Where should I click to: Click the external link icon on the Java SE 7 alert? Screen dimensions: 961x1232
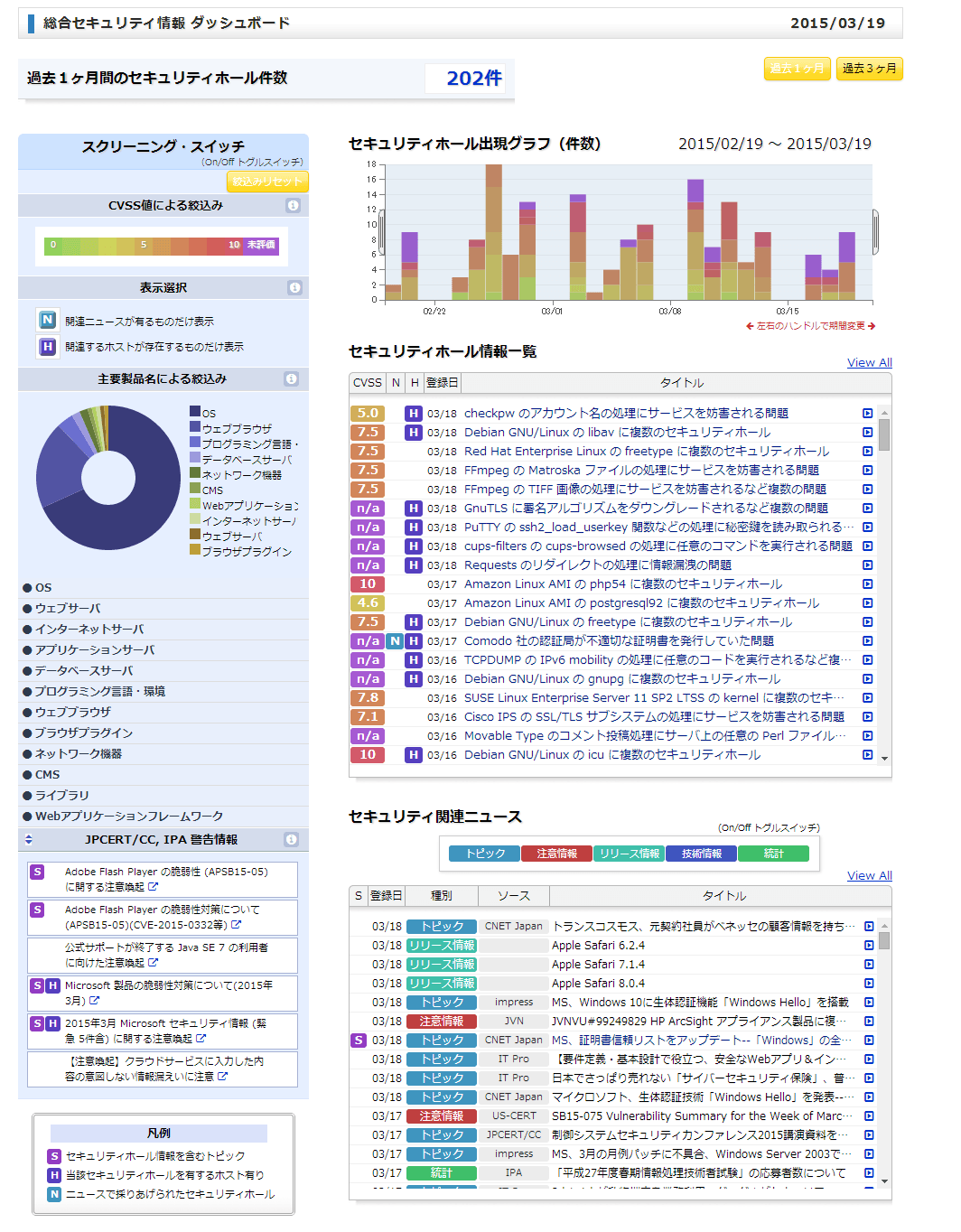point(153,963)
